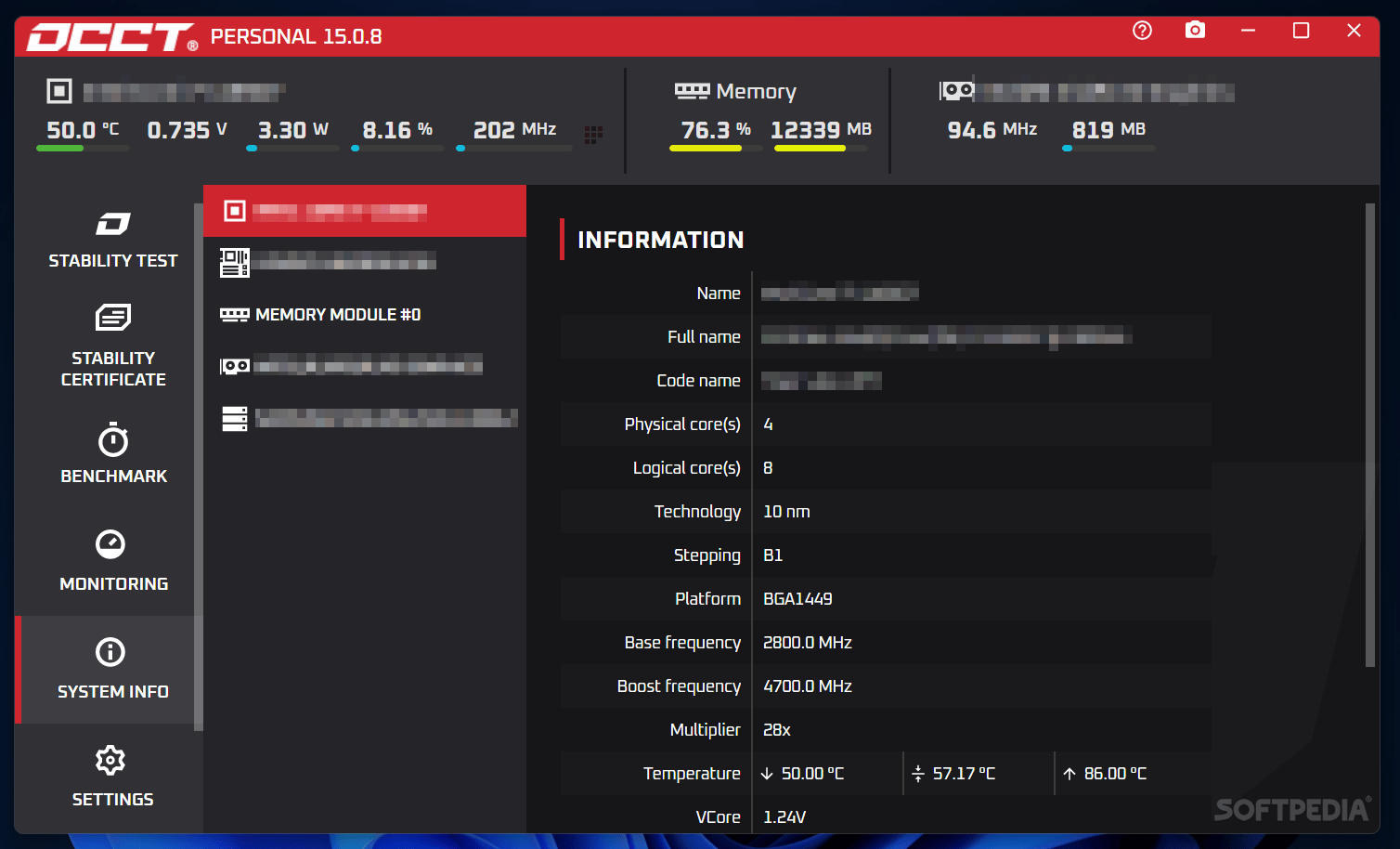Image resolution: width=1400 pixels, height=849 pixels.
Task: Click the PERSONAL 15.0.8 version label
Action: 296,37
